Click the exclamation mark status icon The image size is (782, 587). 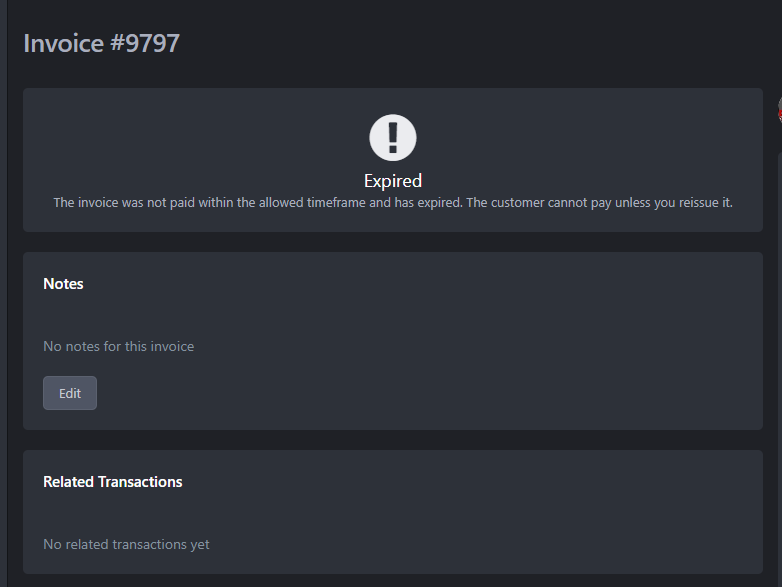click(393, 138)
